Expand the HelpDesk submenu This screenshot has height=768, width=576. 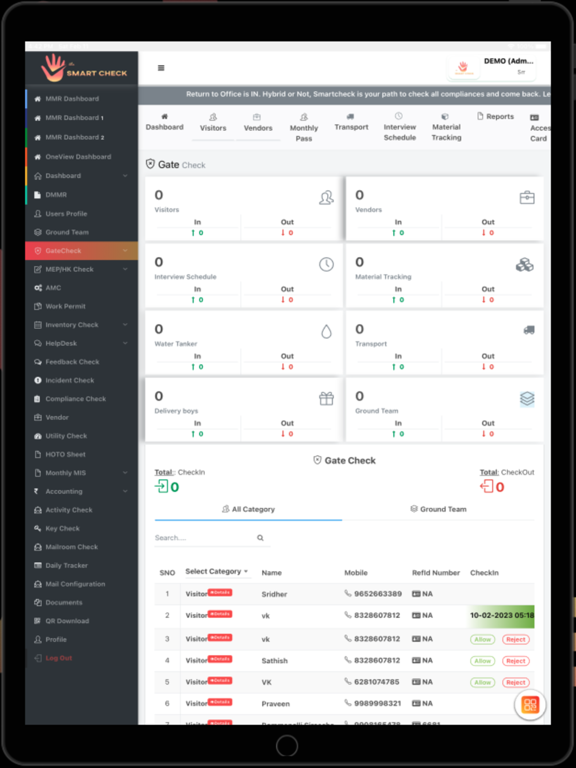[x=125, y=343]
